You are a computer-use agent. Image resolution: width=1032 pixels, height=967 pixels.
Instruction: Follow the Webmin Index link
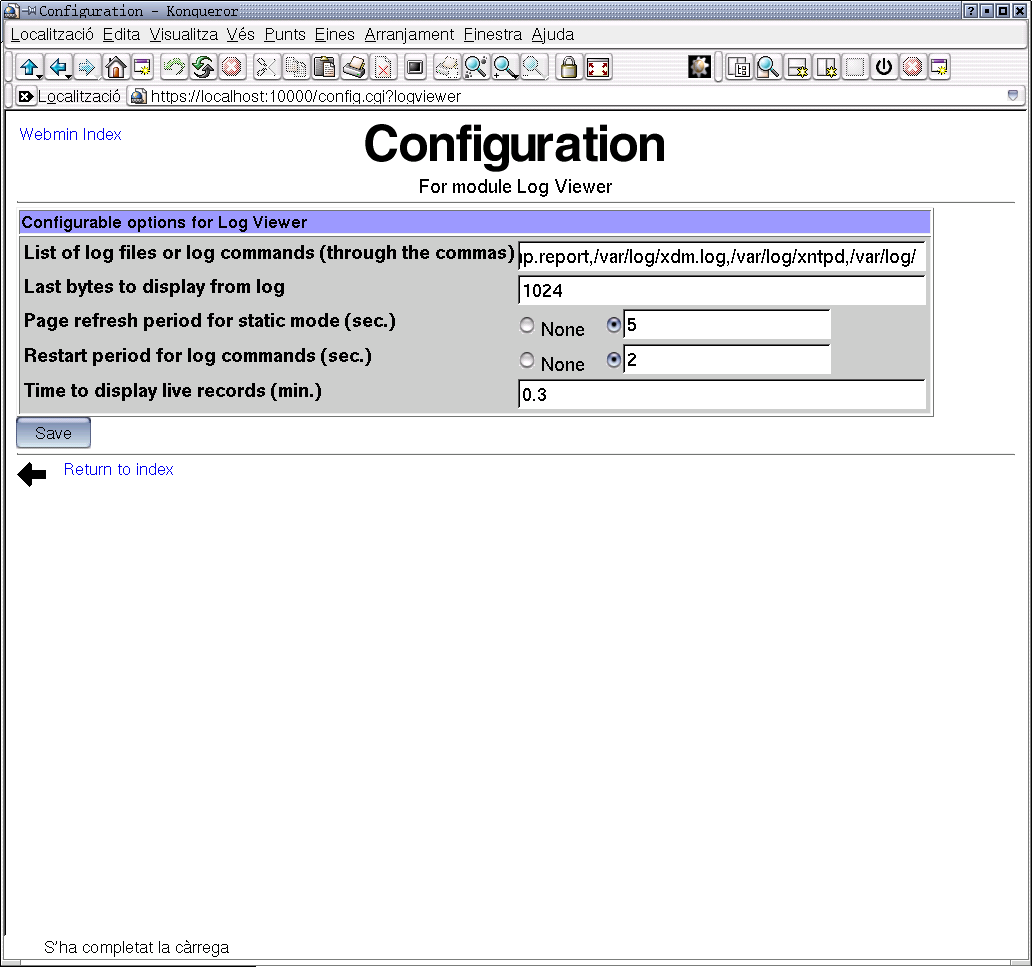[x=70, y=134]
